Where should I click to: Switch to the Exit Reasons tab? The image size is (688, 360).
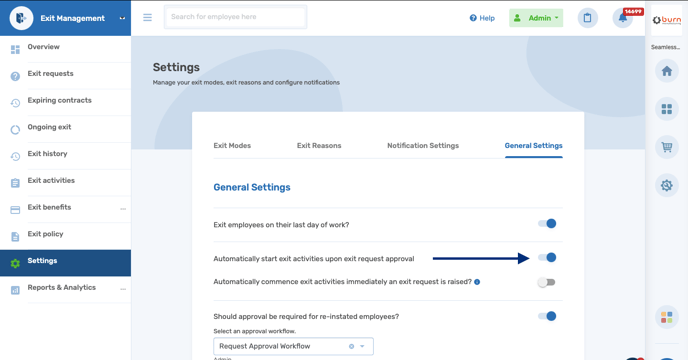[319, 145]
